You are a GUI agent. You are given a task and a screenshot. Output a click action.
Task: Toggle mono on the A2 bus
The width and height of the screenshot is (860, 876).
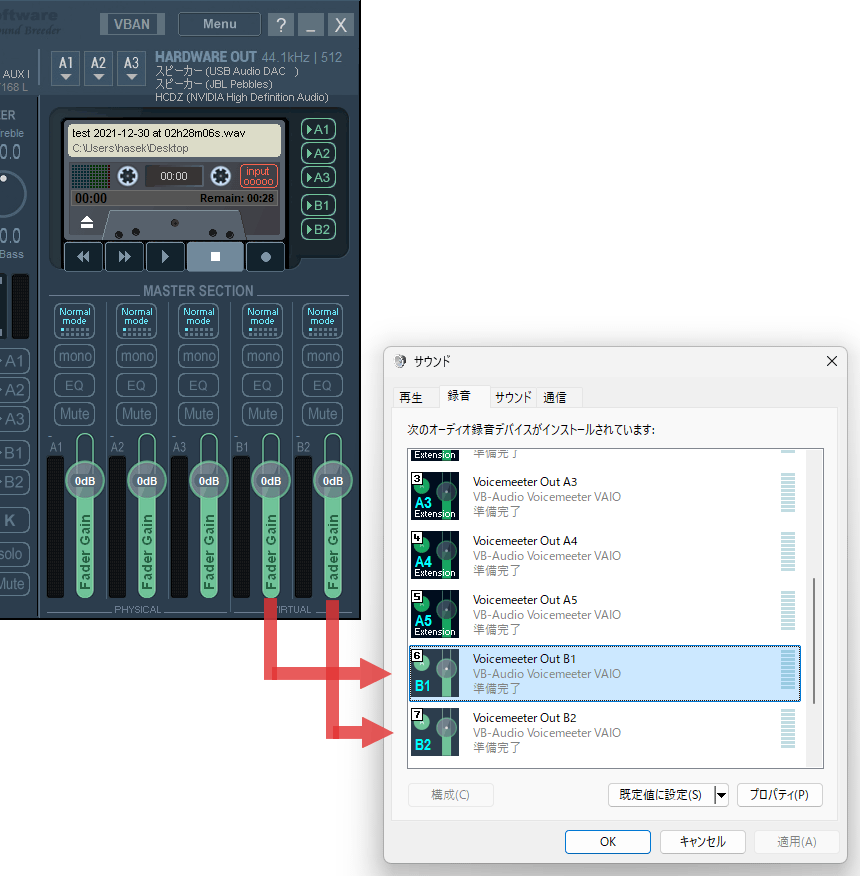(137, 356)
